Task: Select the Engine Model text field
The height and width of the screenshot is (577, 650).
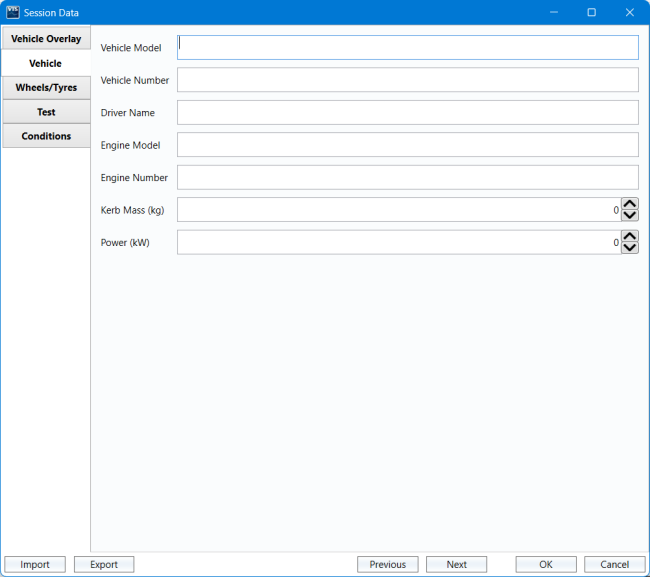Action: click(x=407, y=145)
